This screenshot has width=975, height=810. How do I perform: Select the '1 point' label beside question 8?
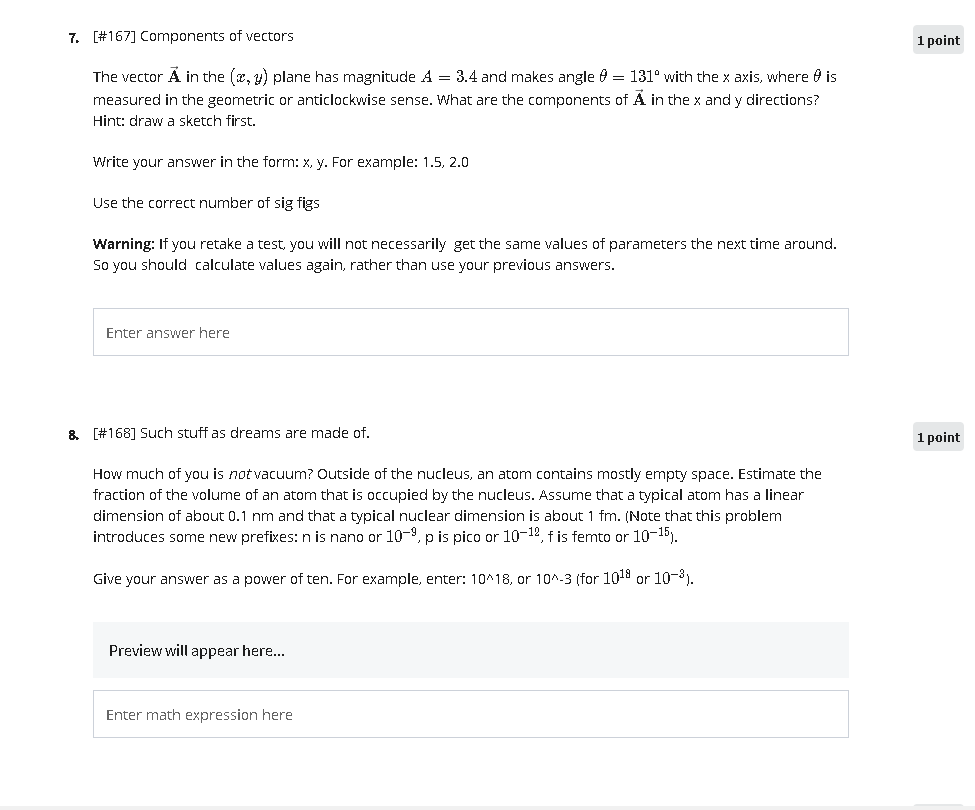[937, 436]
